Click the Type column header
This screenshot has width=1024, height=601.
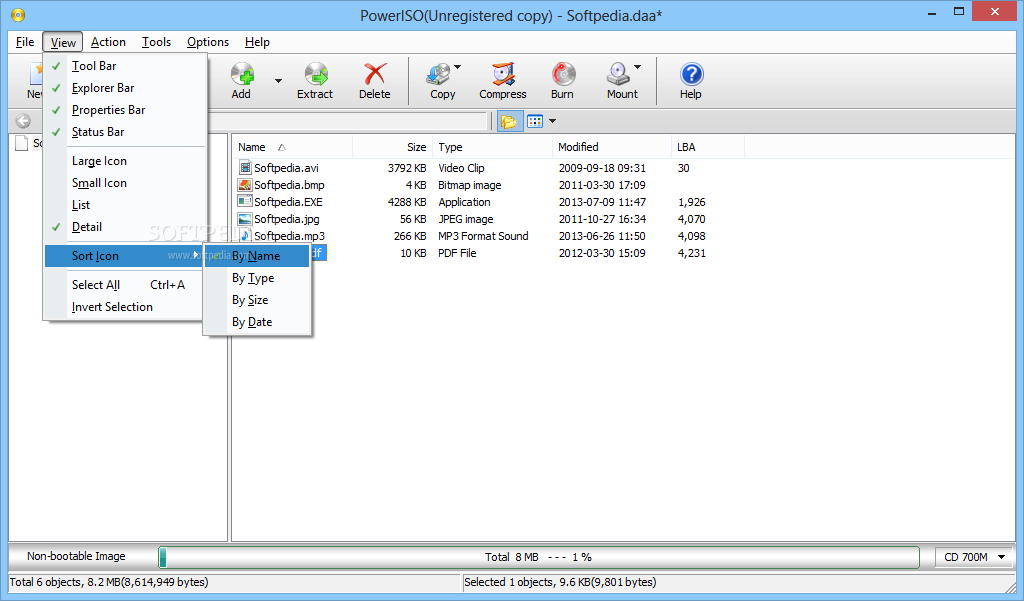tap(492, 147)
